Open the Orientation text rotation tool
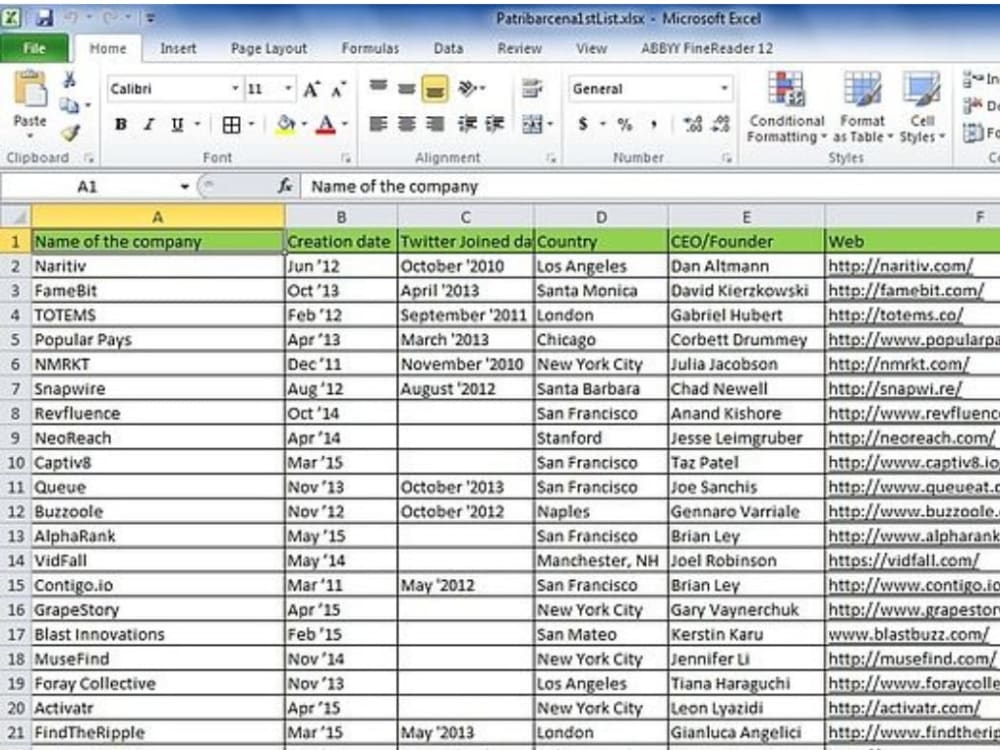The height and width of the screenshot is (750, 1000). click(x=471, y=88)
